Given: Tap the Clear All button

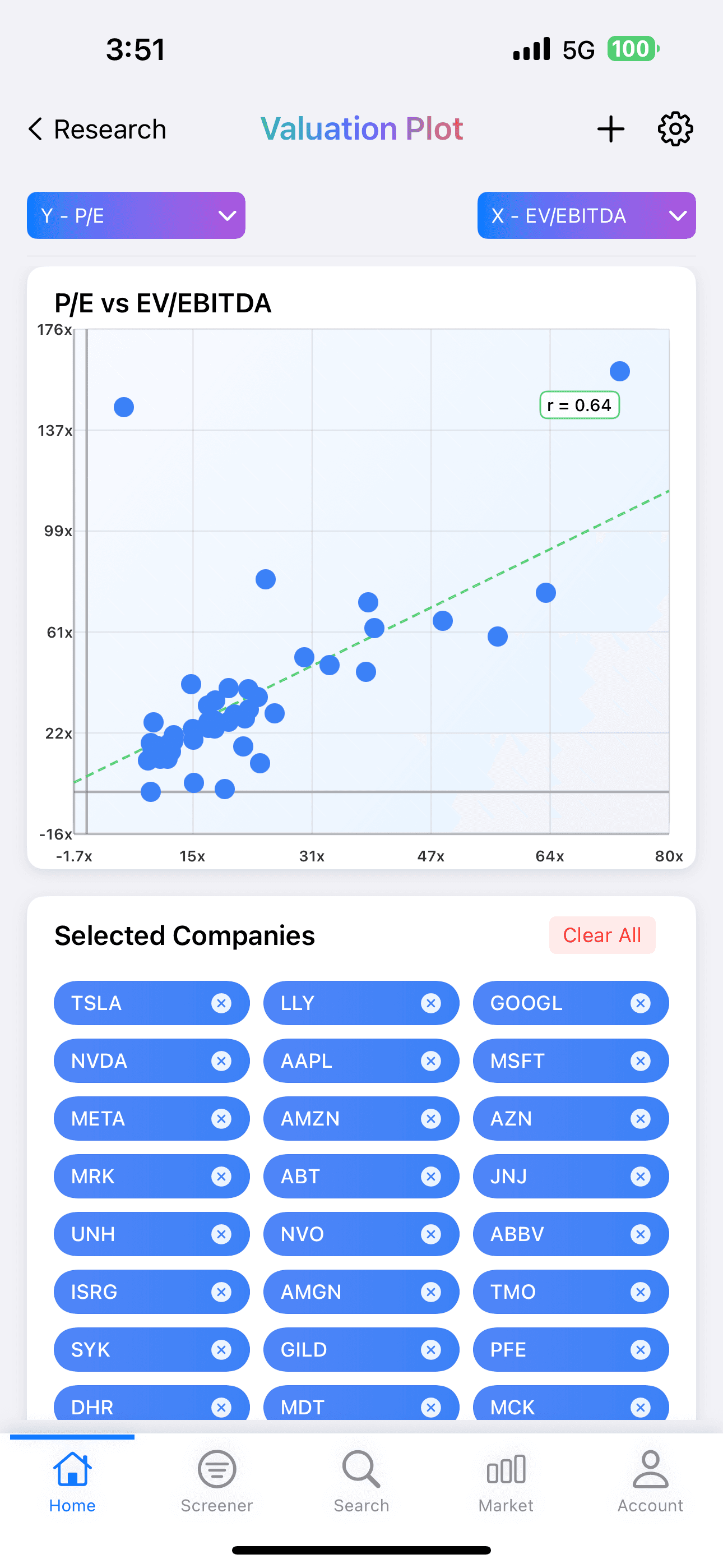Looking at the screenshot, I should click(602, 935).
